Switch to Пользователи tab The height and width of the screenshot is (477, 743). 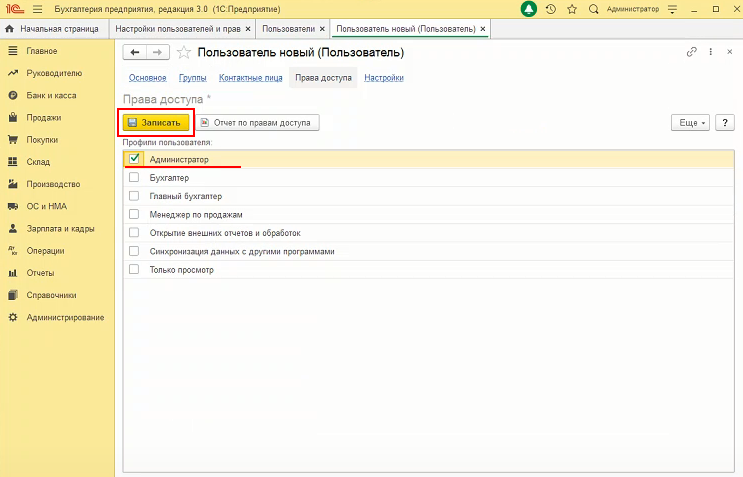click(x=289, y=29)
